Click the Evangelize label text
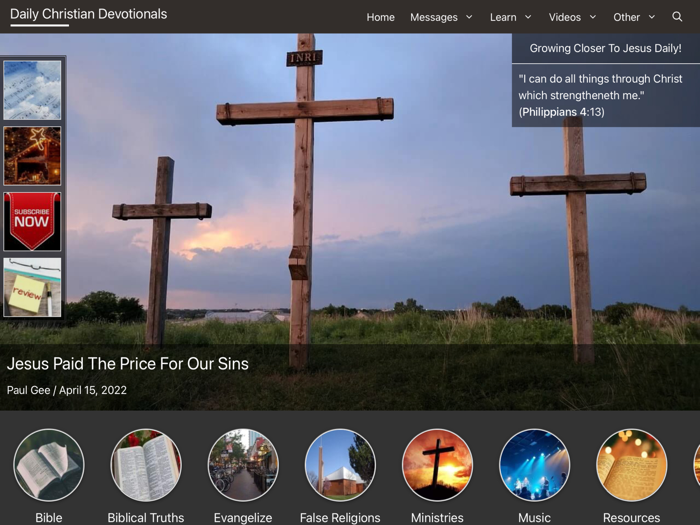This screenshot has height=525, width=700. pyautogui.click(x=243, y=518)
